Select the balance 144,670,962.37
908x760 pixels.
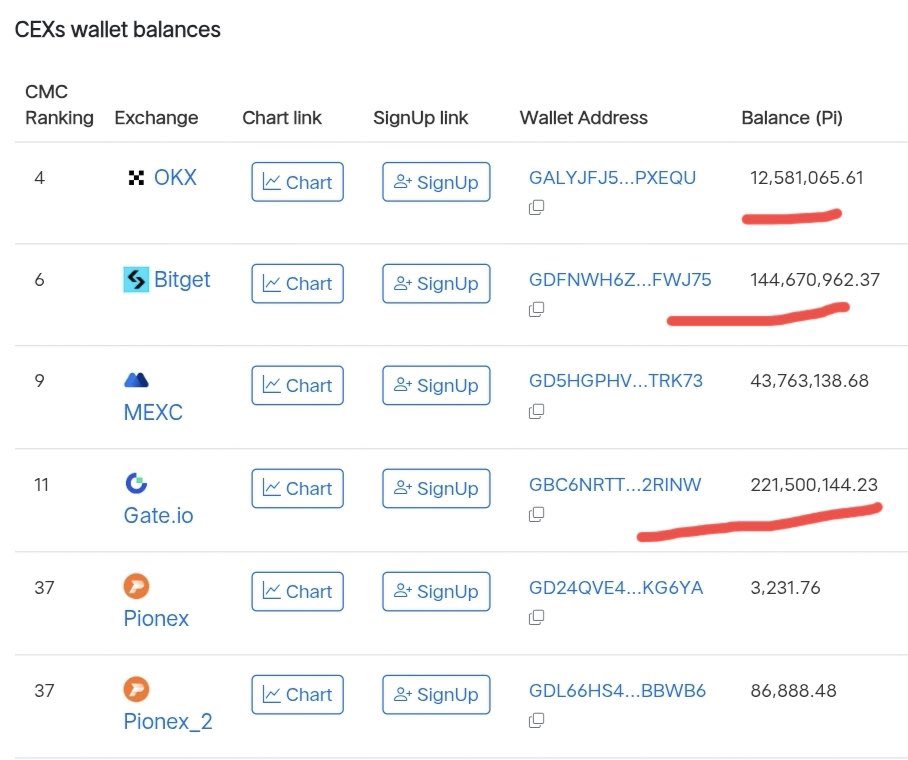815,279
